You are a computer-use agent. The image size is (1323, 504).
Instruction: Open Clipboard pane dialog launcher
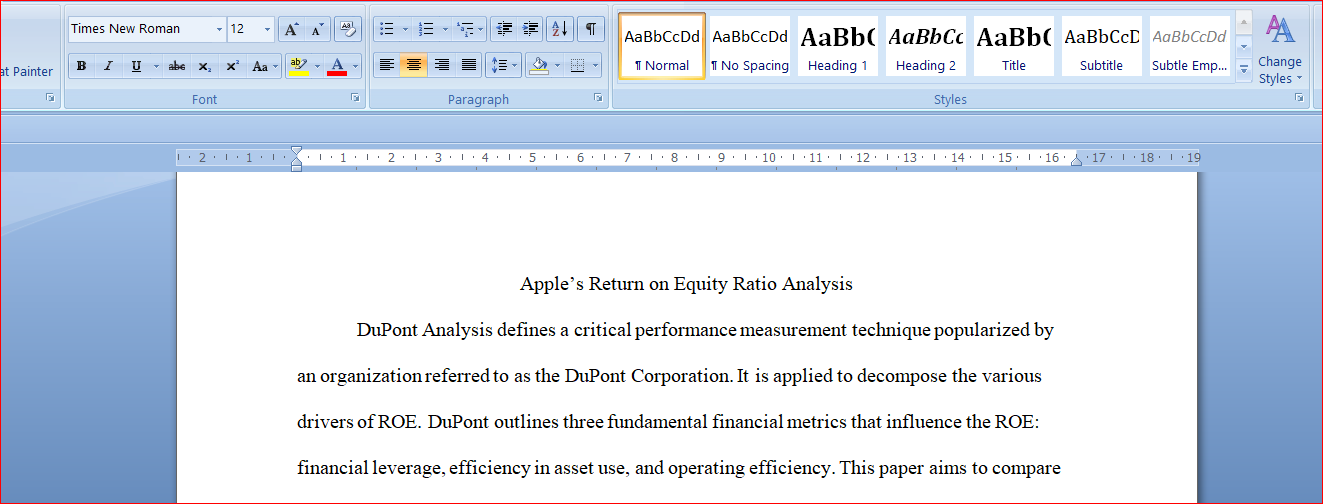coord(50,98)
